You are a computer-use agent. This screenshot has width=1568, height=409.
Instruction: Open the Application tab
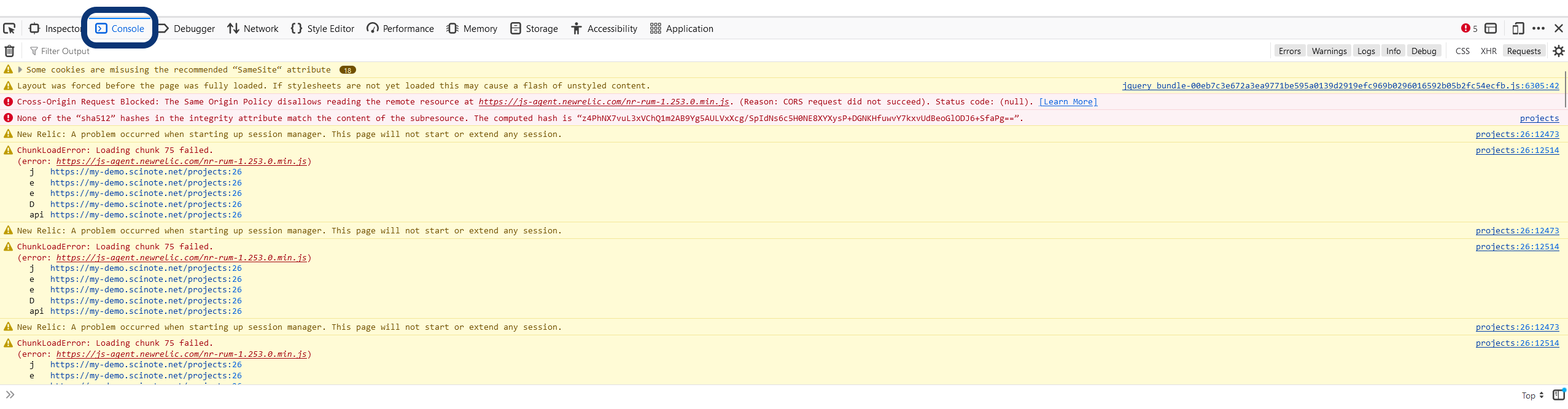click(681, 28)
